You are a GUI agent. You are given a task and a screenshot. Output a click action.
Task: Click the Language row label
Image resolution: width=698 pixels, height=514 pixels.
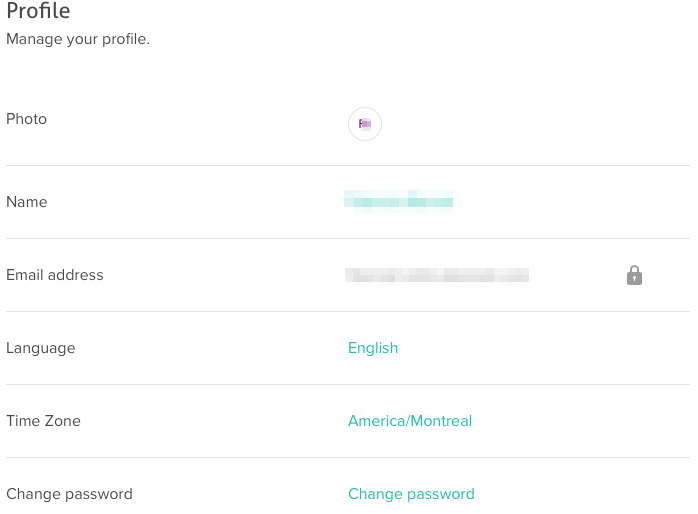(x=41, y=348)
